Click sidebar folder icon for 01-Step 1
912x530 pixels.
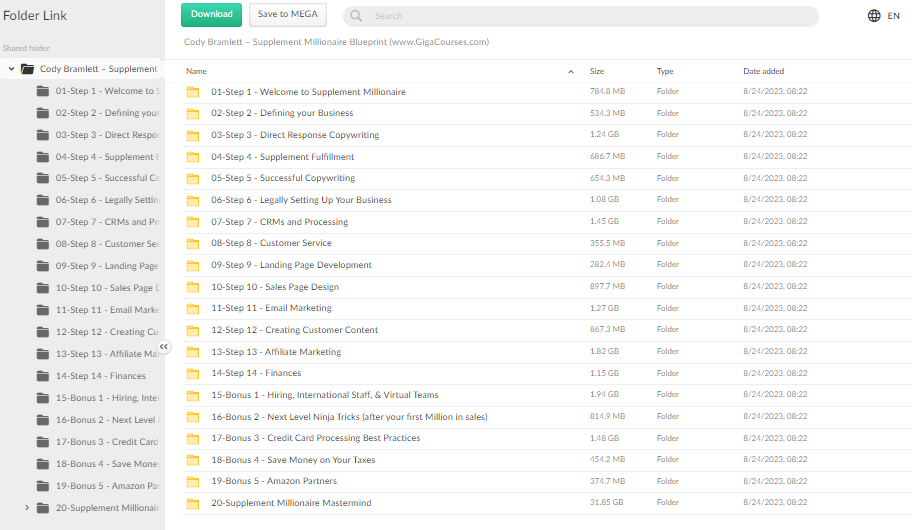click(x=43, y=91)
